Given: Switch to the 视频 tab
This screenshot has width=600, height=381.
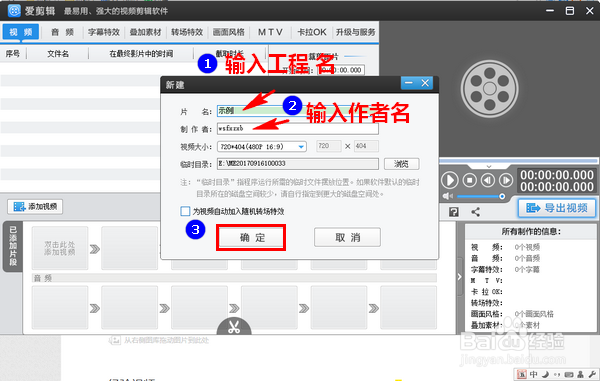Looking at the screenshot, I should (21, 32).
